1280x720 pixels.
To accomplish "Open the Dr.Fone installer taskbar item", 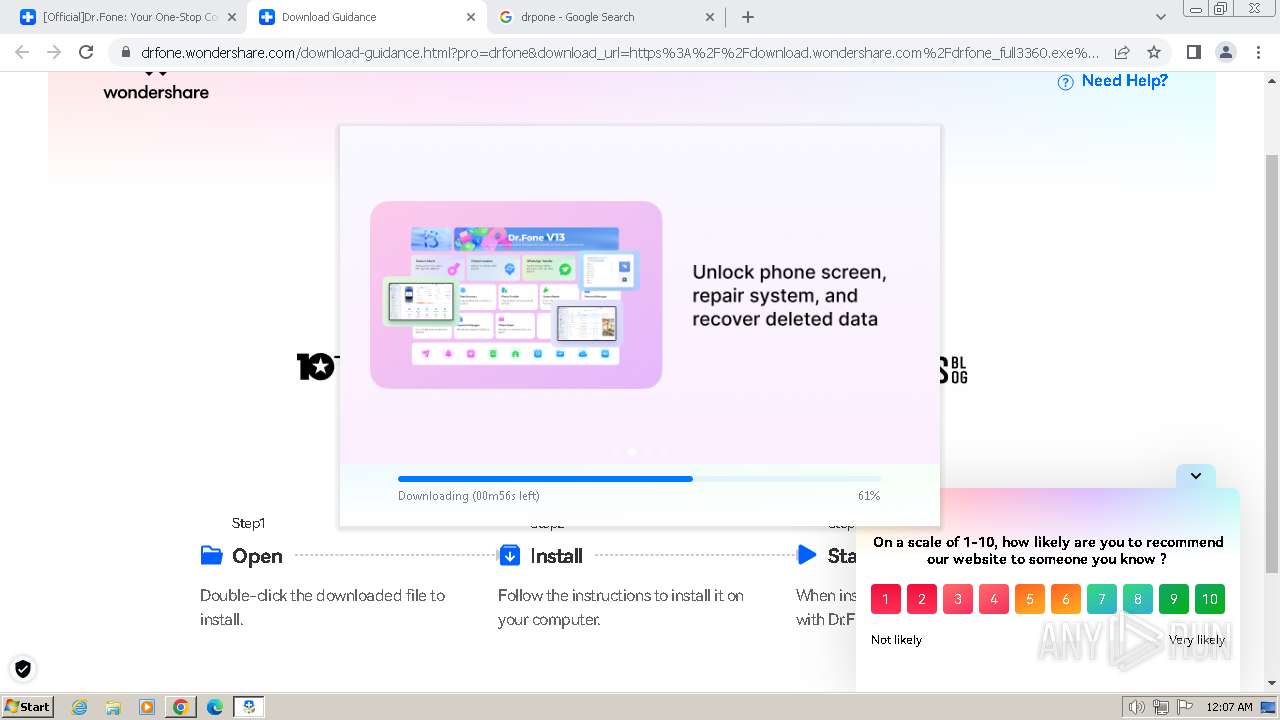I will pos(249,707).
